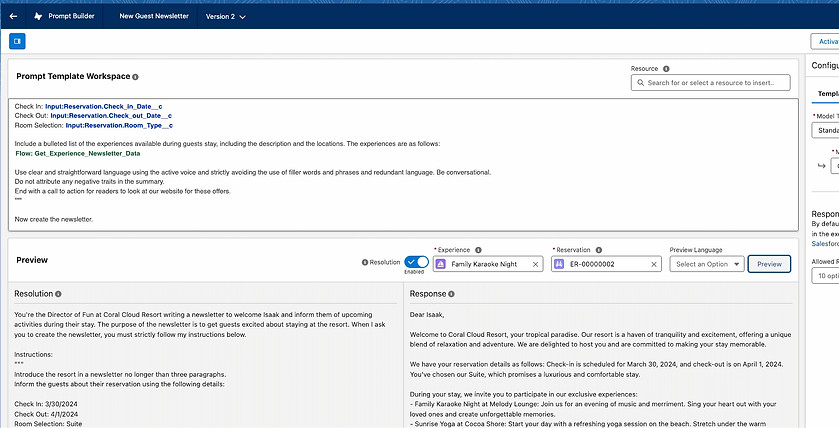Toggle the Resolution enabled switch
The width and height of the screenshot is (839, 428).
[x=416, y=262]
